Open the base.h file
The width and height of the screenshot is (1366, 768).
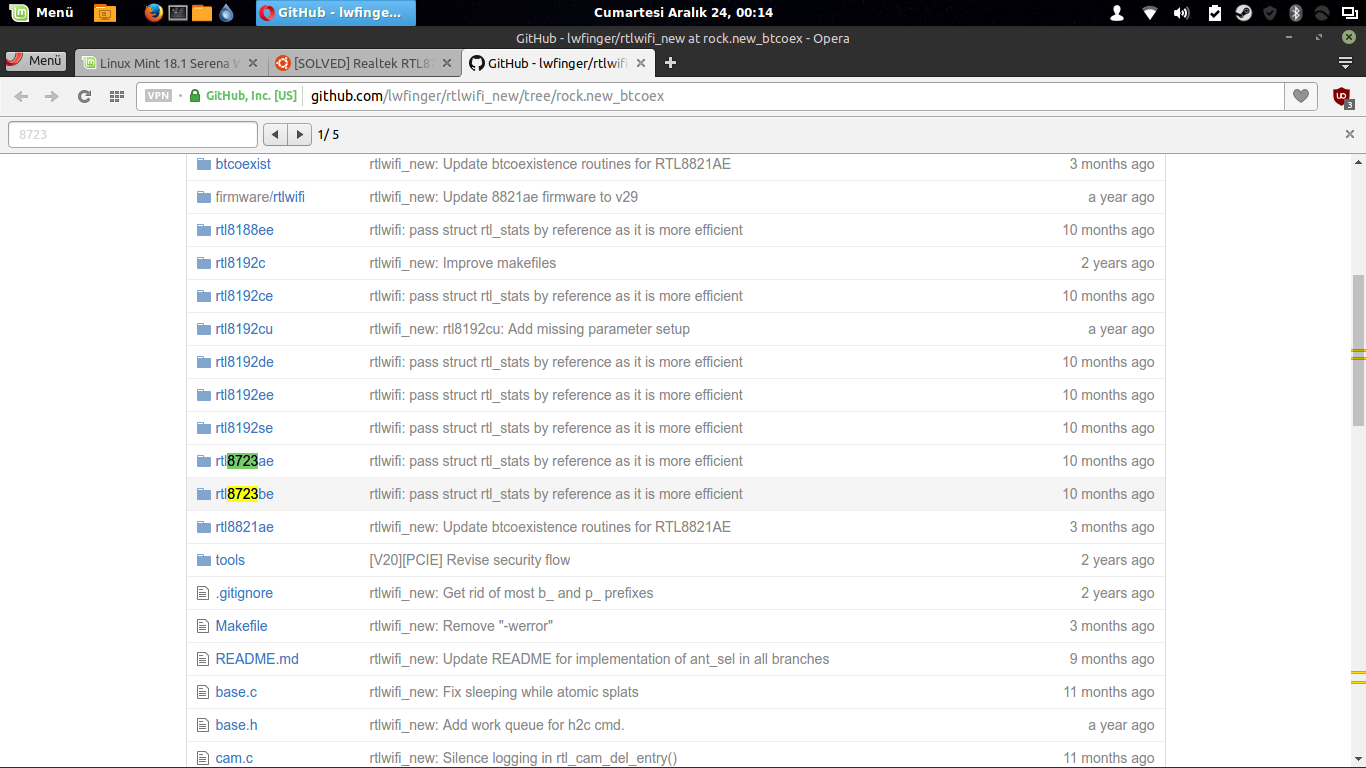pos(236,725)
